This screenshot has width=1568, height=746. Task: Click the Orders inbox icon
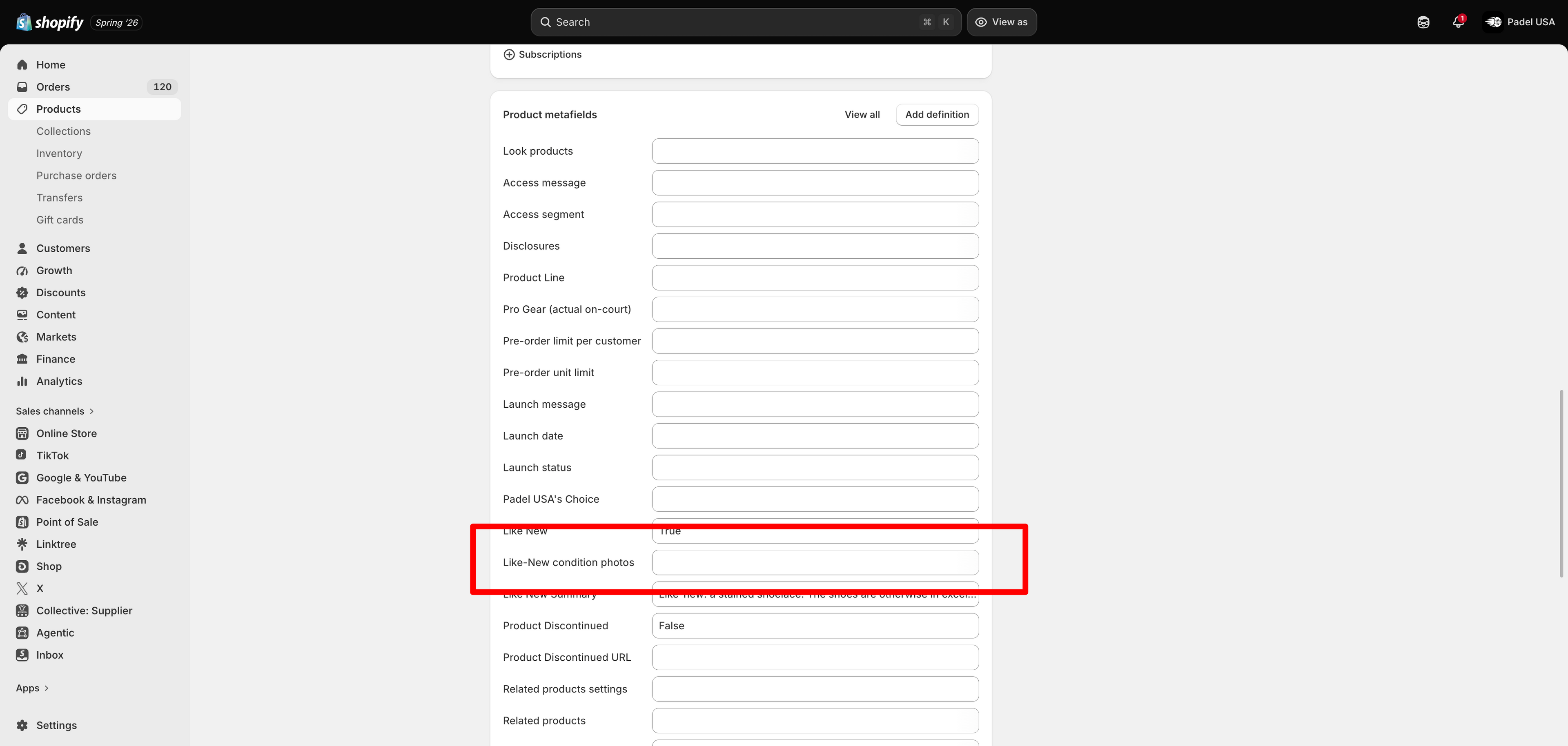coord(22,87)
